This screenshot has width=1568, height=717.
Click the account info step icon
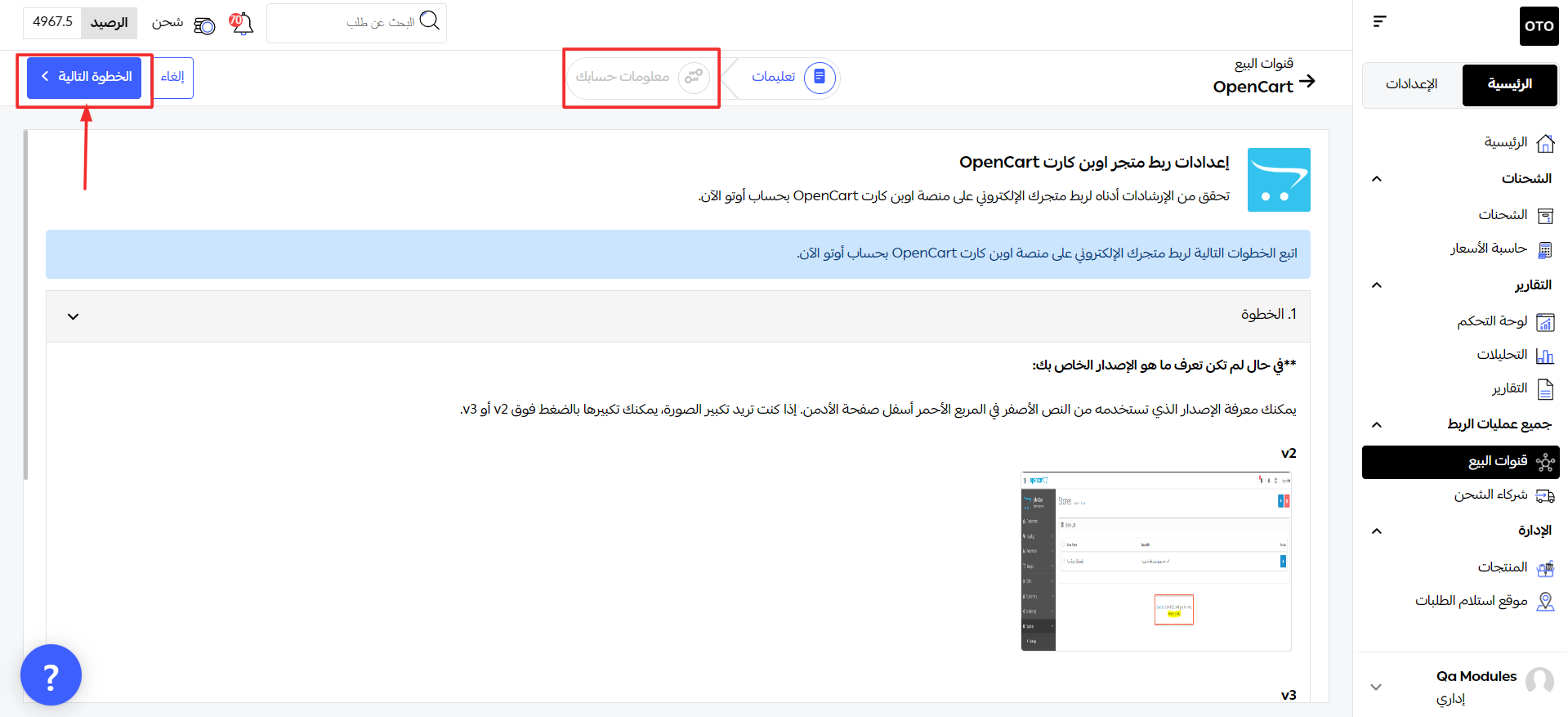(694, 77)
